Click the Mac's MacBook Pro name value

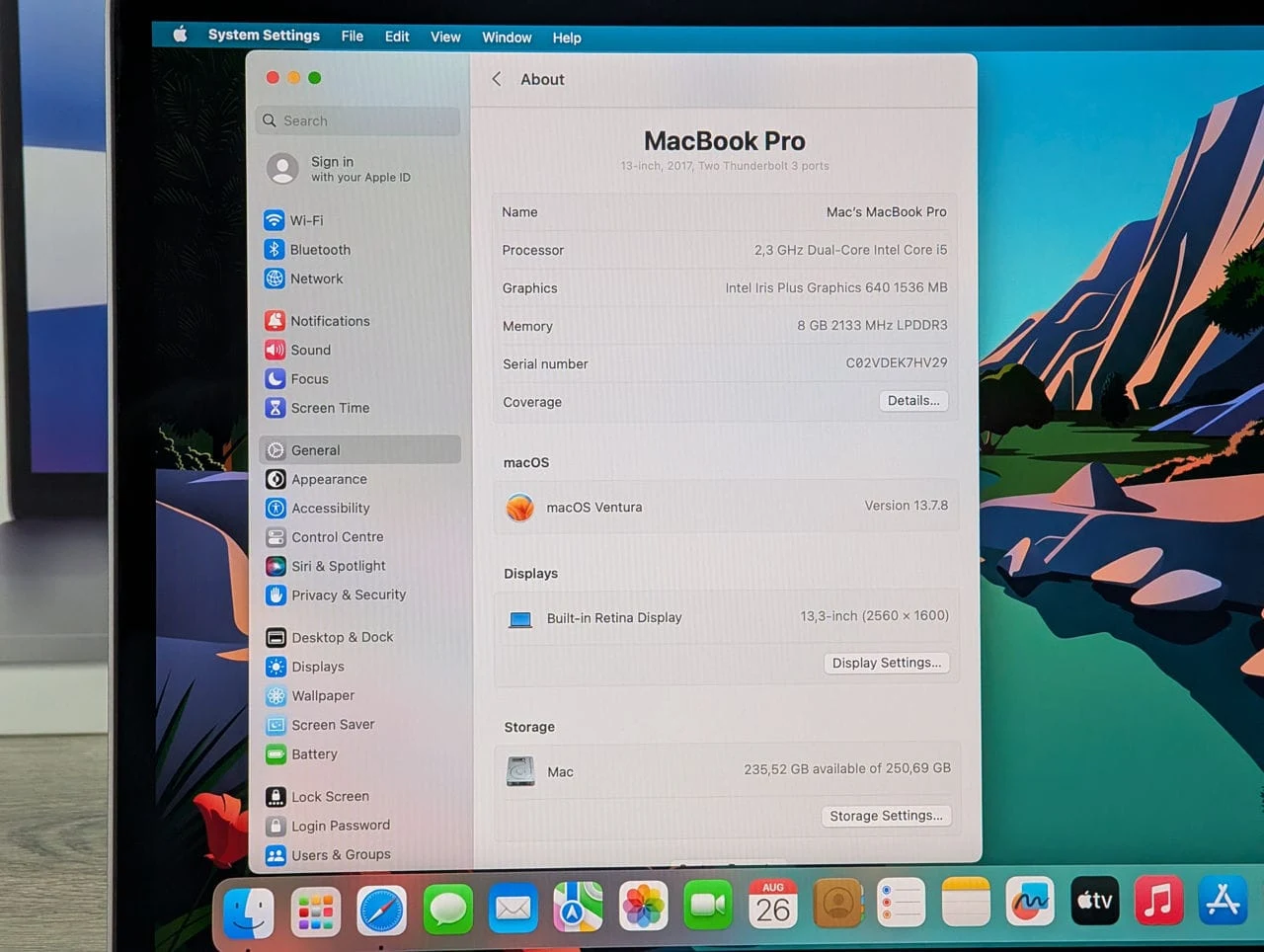(886, 211)
